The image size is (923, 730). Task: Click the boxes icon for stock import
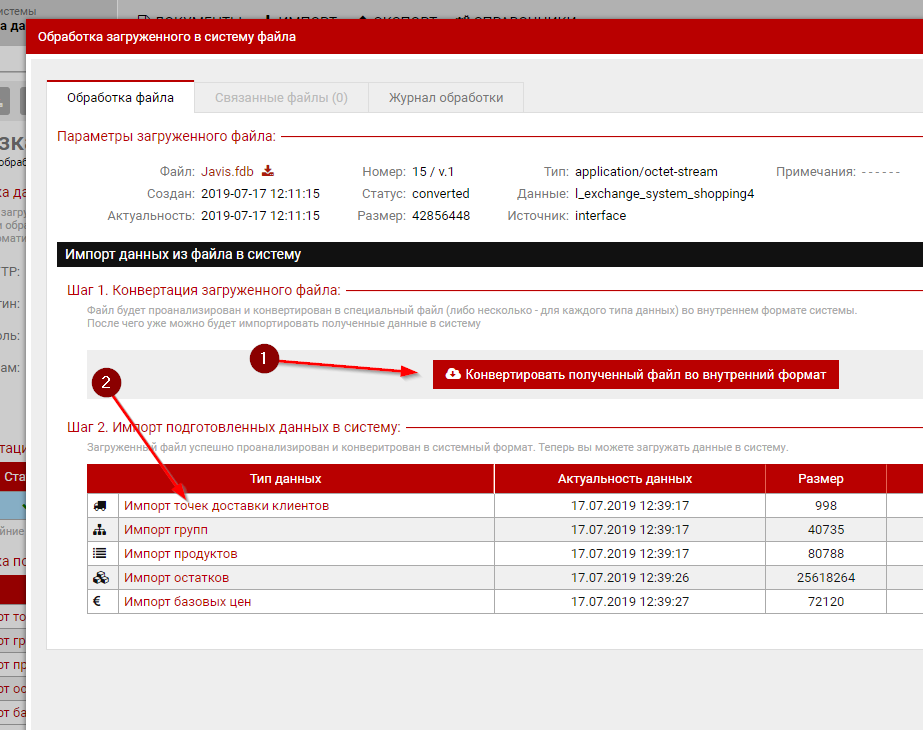point(99,578)
